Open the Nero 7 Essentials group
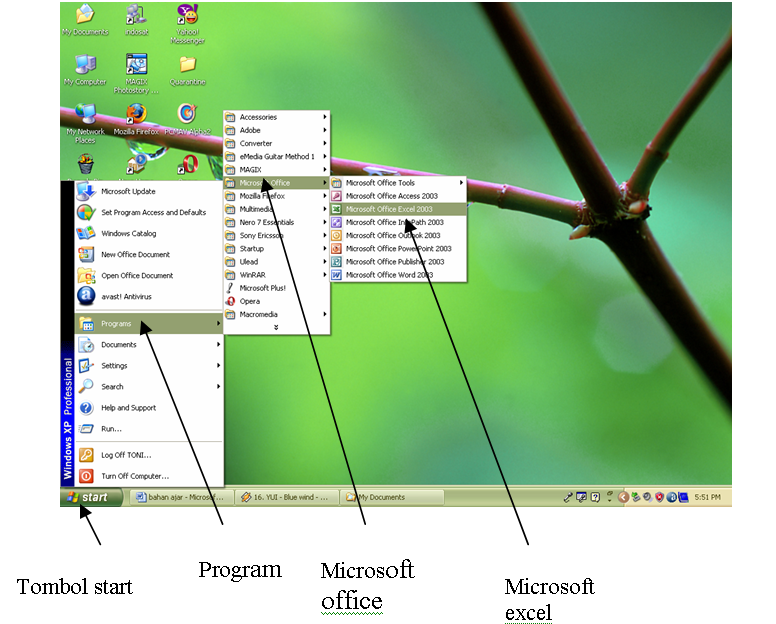776x624 pixels. pos(277,222)
